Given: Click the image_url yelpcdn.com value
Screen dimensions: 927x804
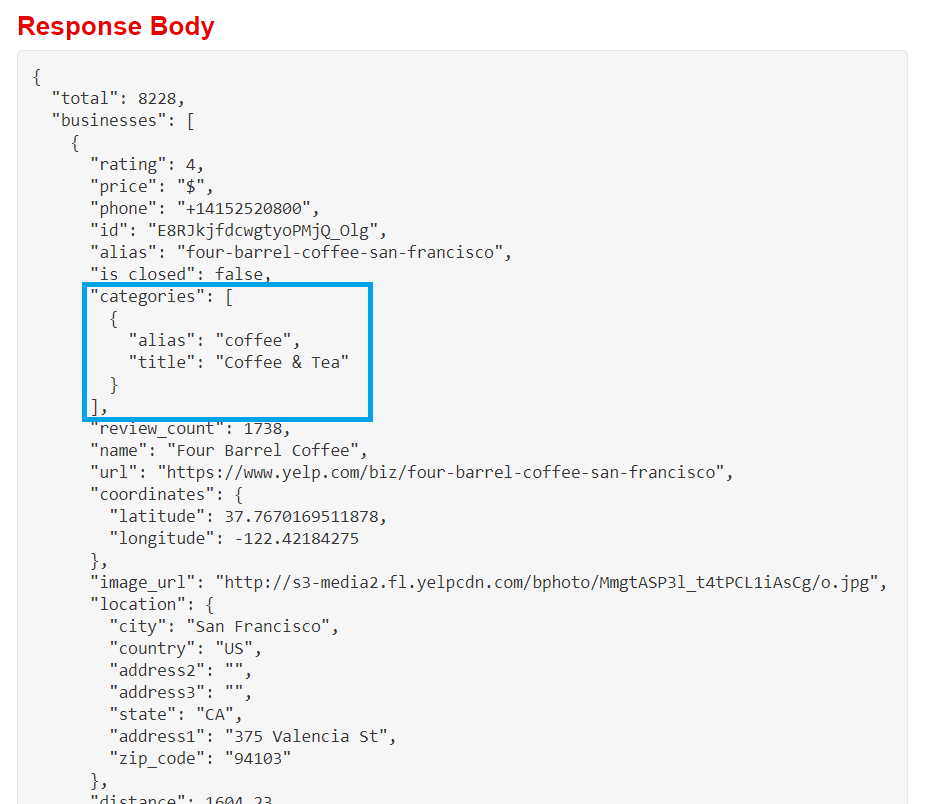Looking at the screenshot, I should (x=547, y=582).
